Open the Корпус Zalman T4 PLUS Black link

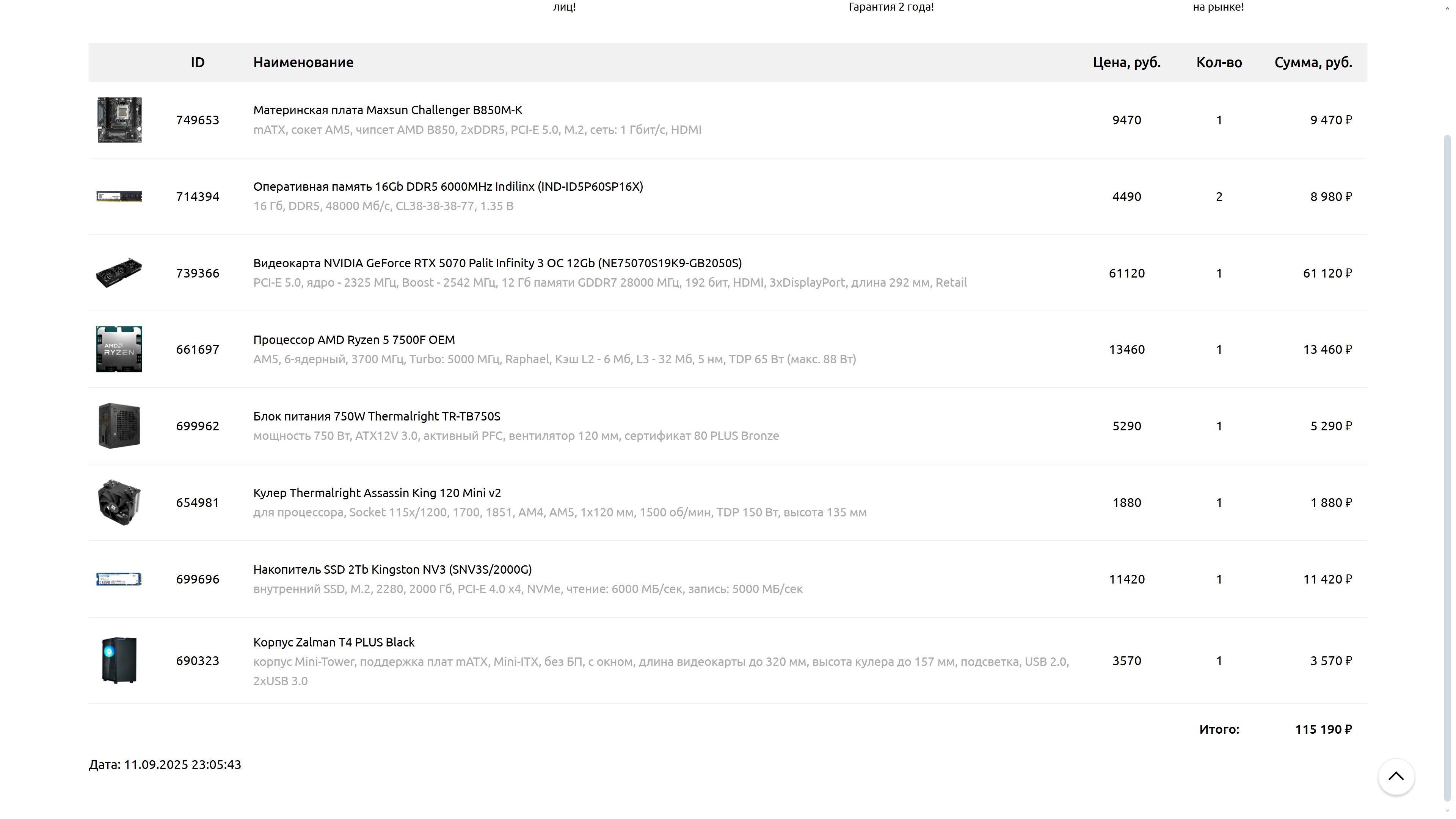(334, 642)
